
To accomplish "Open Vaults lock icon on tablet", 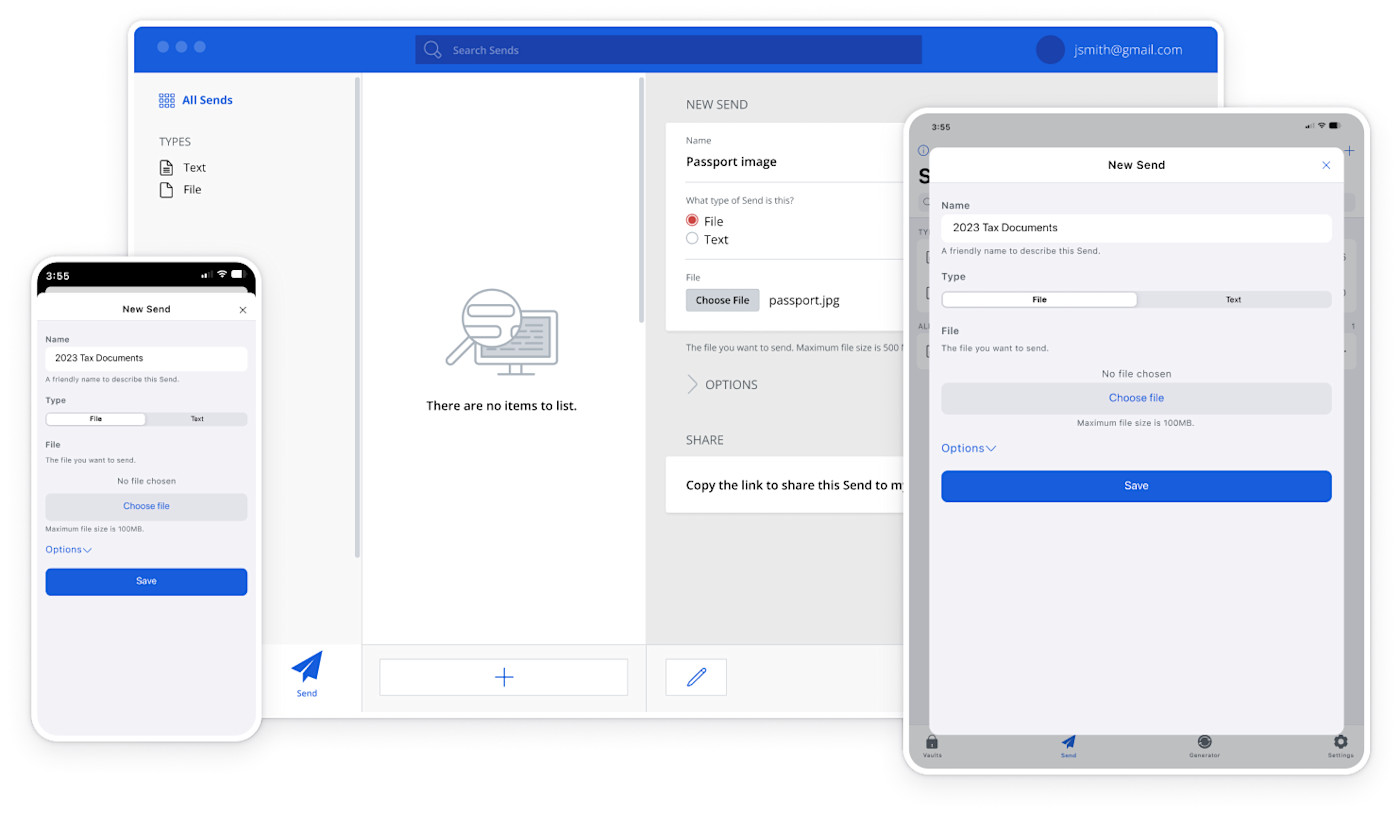I will (932, 743).
